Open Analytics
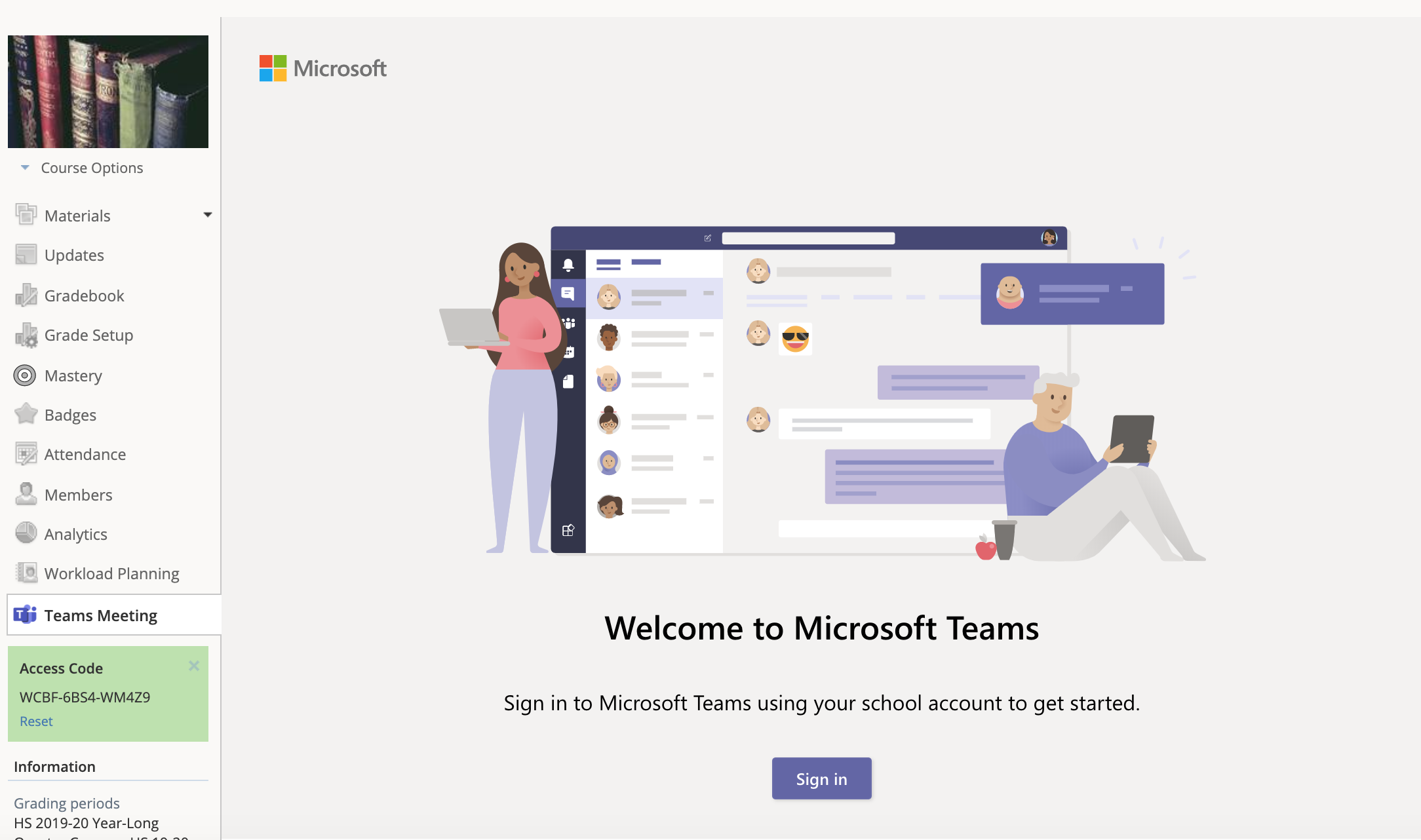1421x840 pixels. (x=76, y=535)
